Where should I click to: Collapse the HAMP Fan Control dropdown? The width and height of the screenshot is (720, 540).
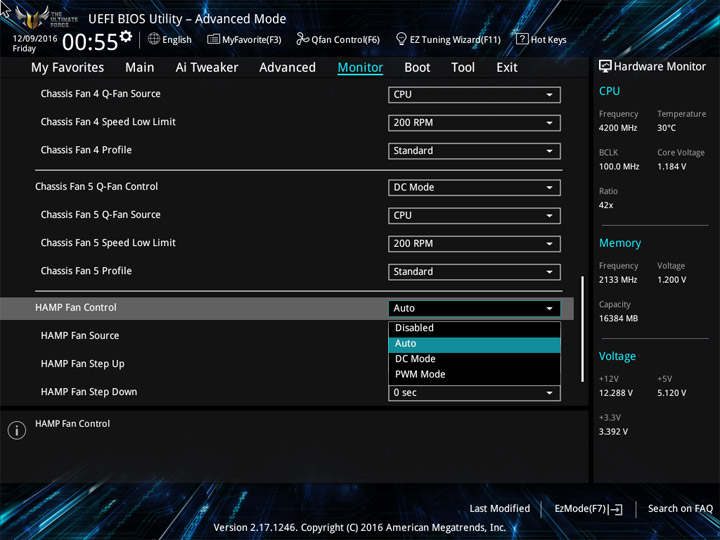(x=474, y=309)
